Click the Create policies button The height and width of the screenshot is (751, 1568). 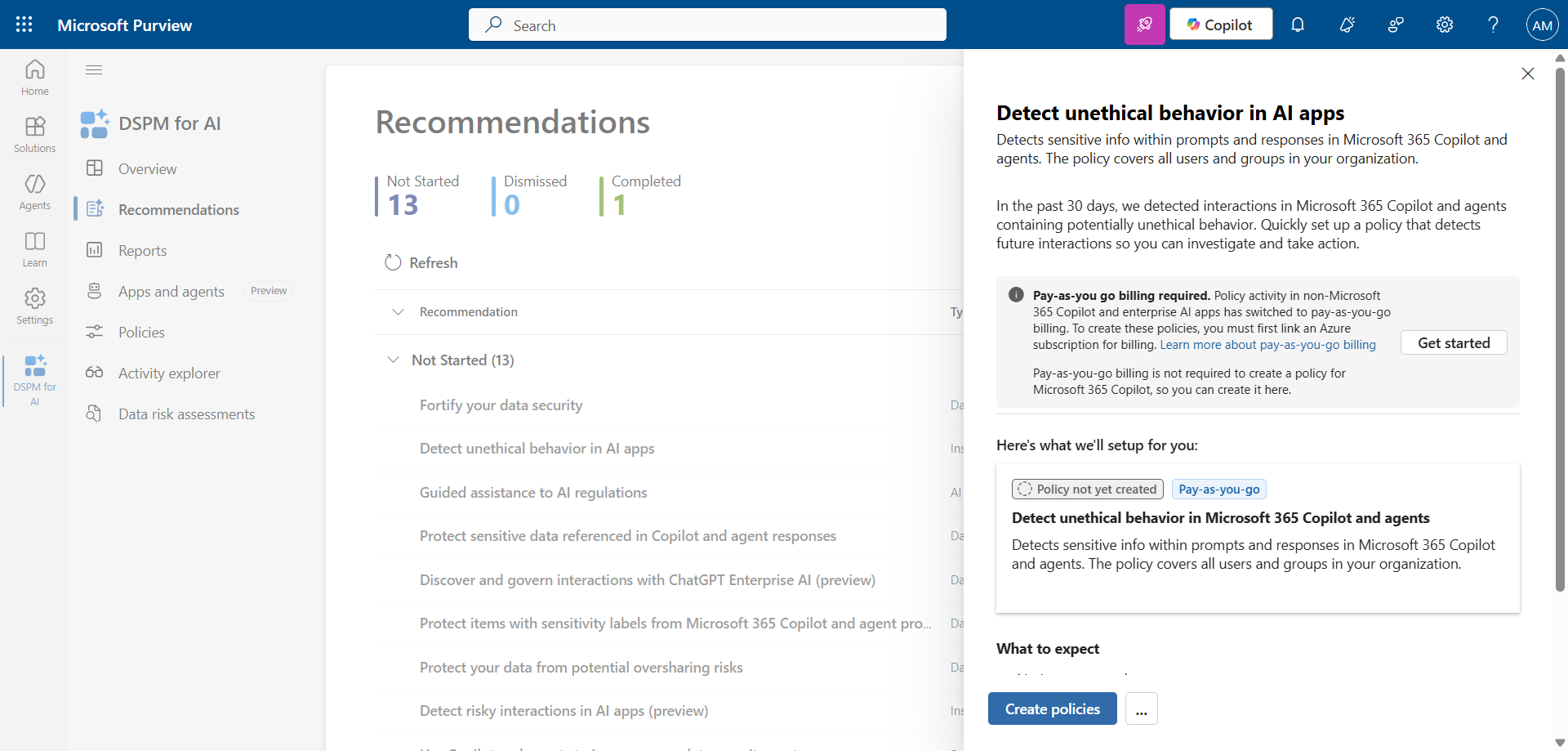pos(1052,709)
